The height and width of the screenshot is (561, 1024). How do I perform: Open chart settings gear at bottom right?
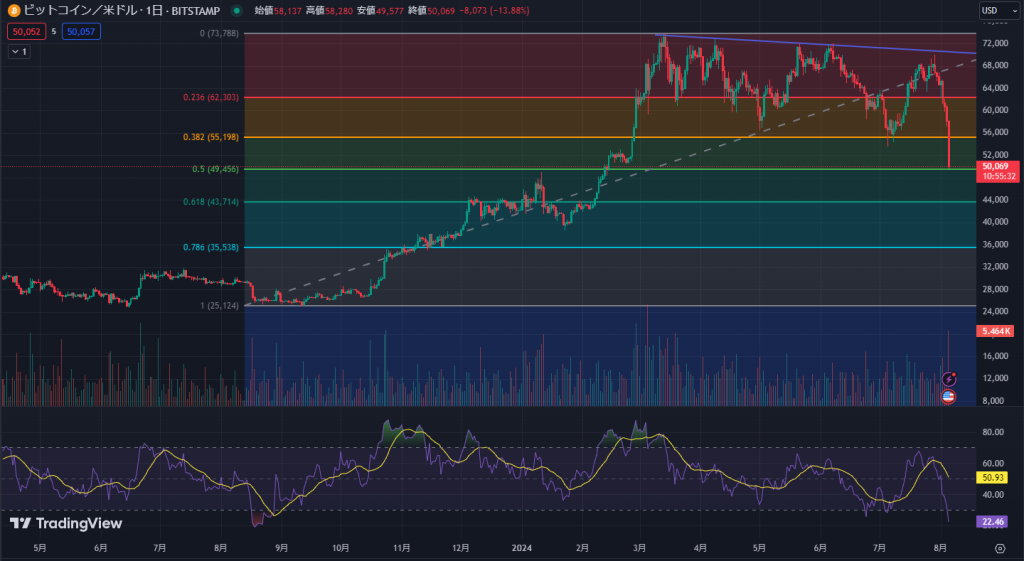pos(999,548)
